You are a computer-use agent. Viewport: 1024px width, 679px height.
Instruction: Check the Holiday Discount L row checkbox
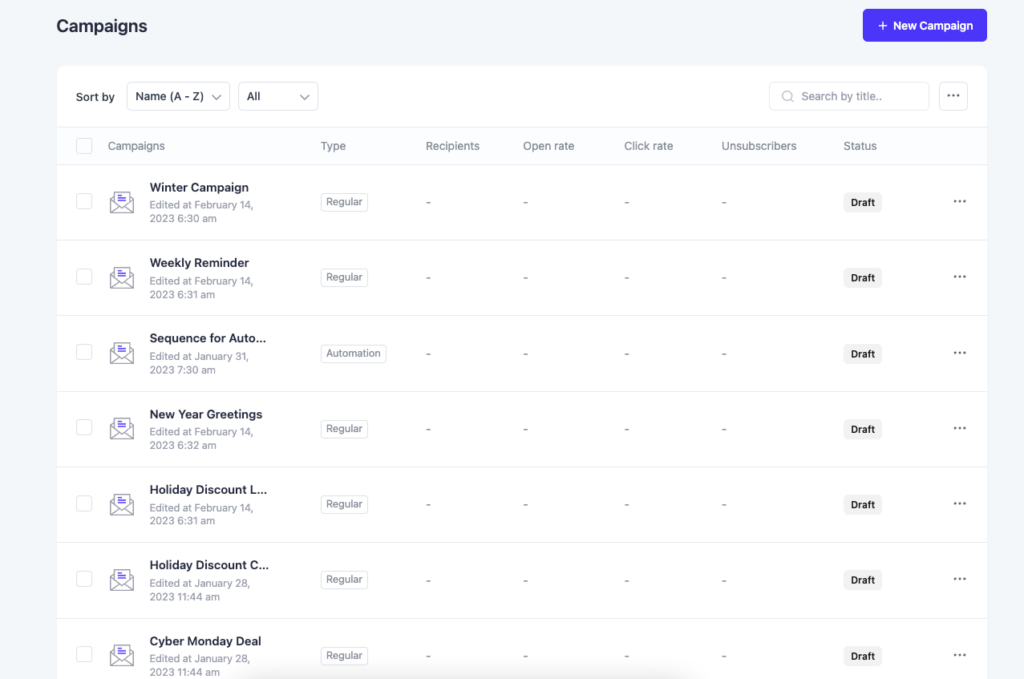[x=84, y=504]
